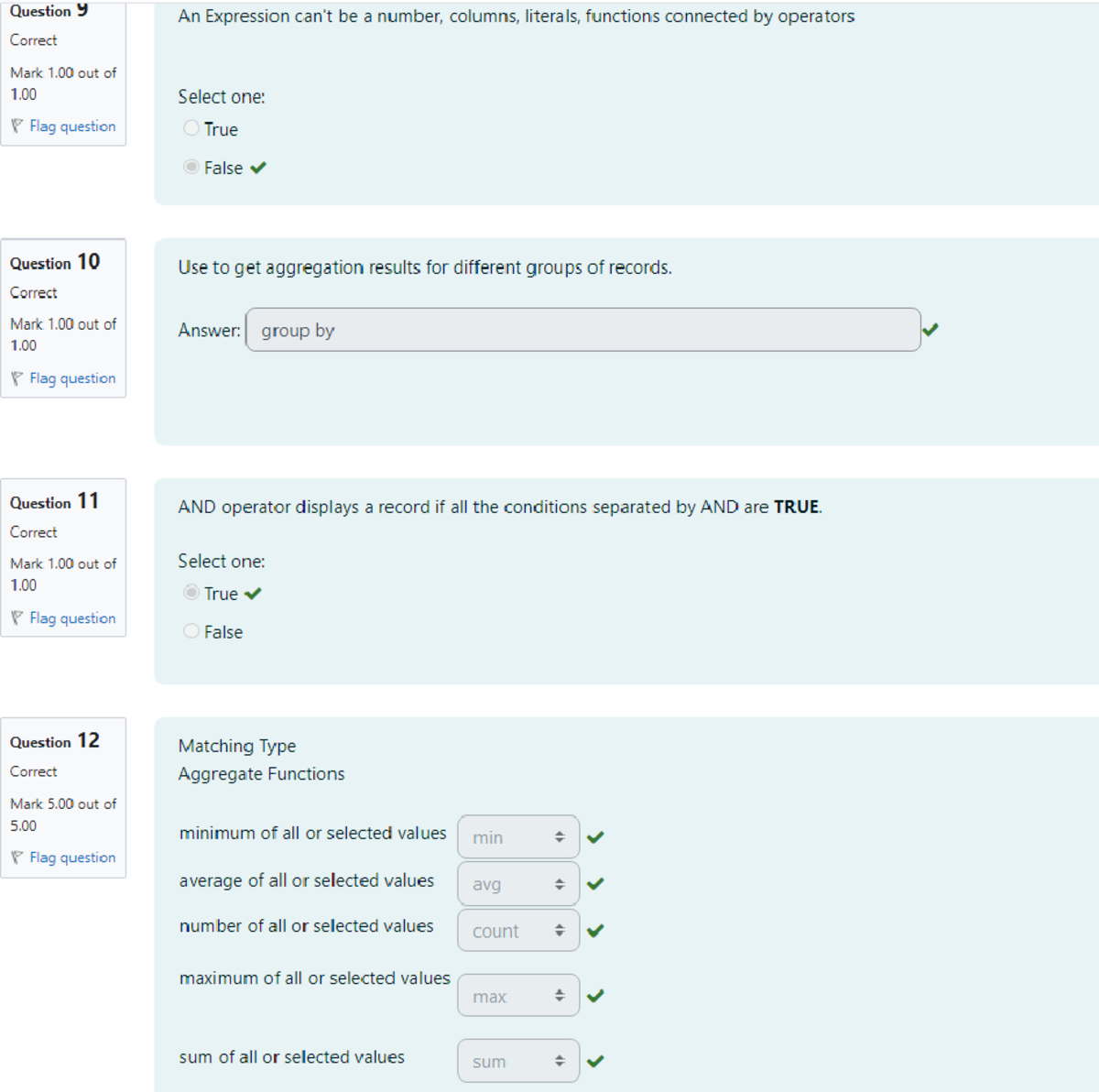Click the checkmark next to the max dropdown
1099x1092 pixels.
tap(595, 996)
